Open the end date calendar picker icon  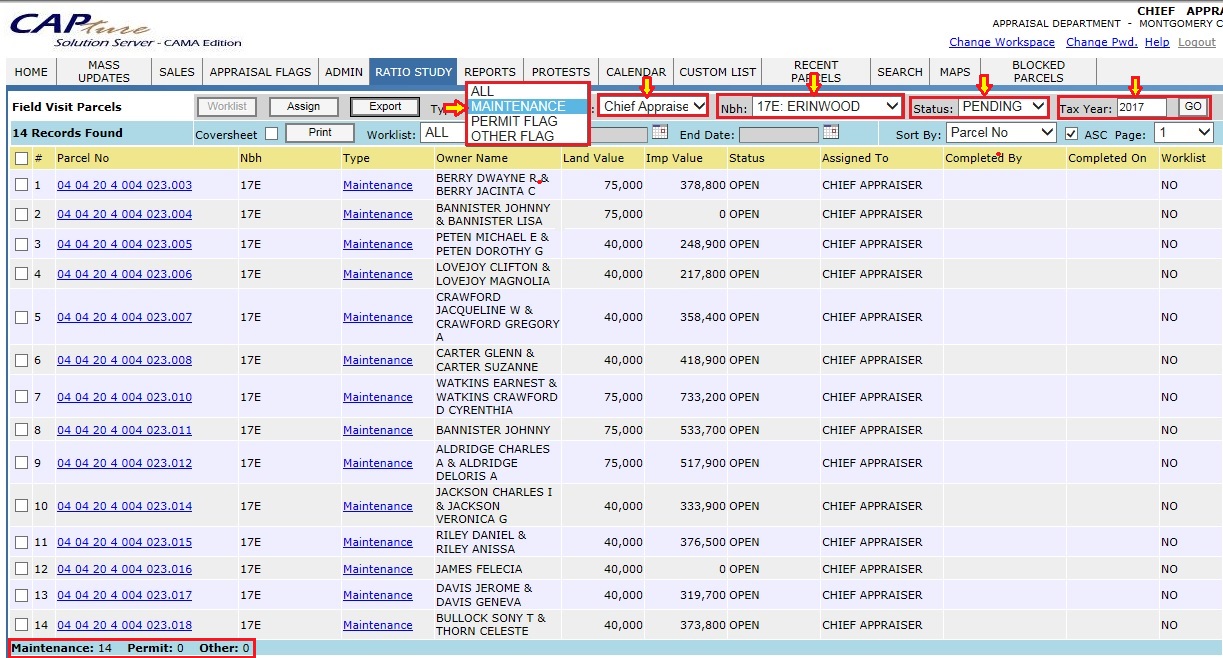pos(831,132)
